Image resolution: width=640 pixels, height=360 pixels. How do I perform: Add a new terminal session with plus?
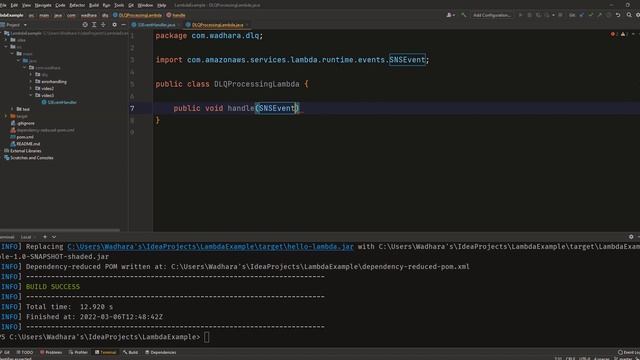[x=45, y=237]
